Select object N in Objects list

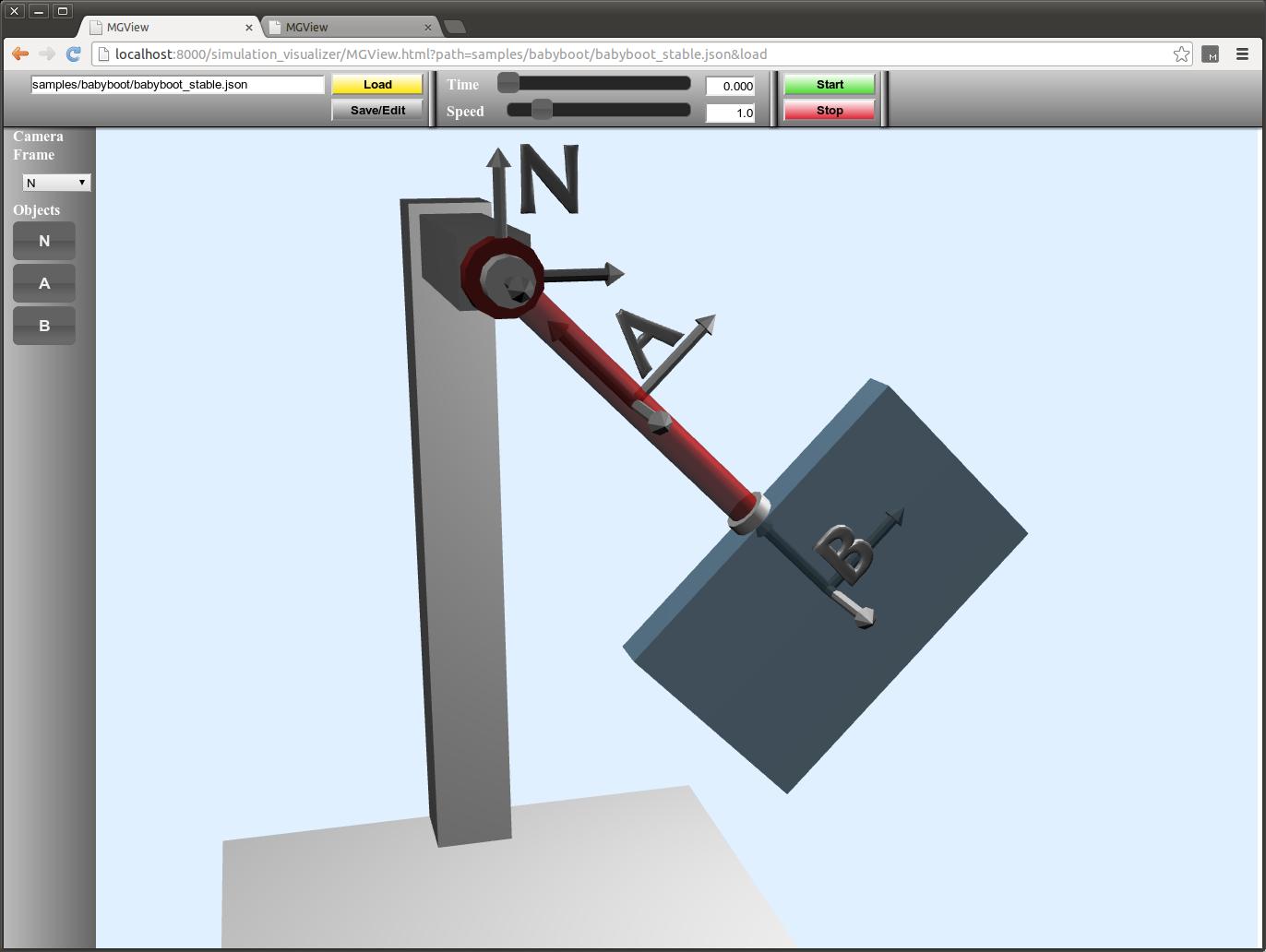(x=44, y=242)
